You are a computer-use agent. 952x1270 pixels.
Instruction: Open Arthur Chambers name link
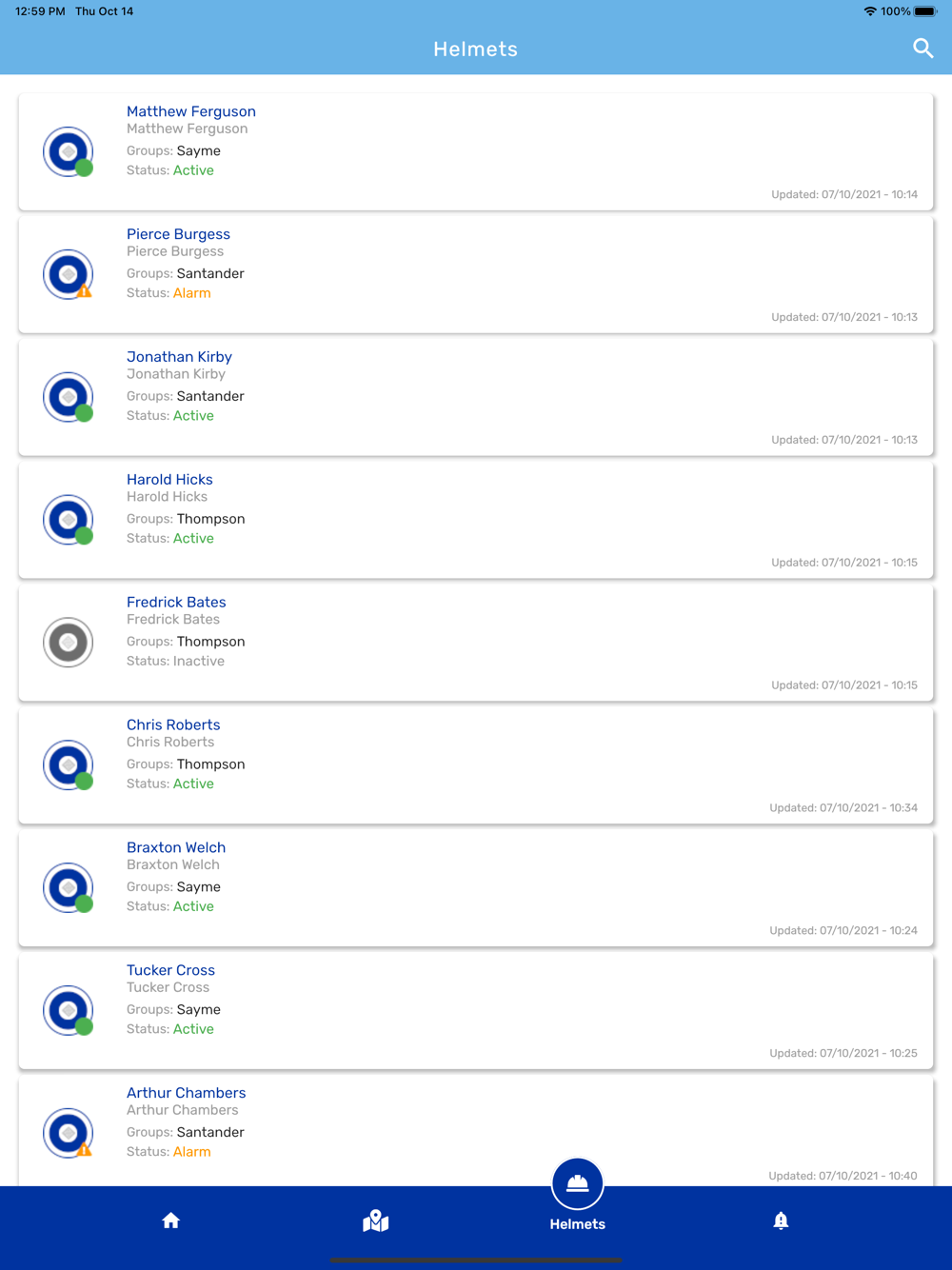click(186, 1094)
